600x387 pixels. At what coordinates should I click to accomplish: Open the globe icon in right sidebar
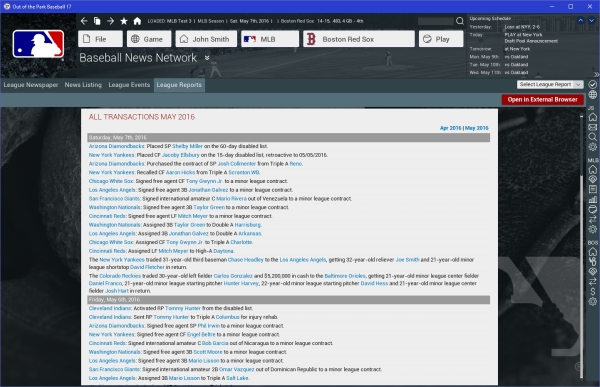click(592, 95)
